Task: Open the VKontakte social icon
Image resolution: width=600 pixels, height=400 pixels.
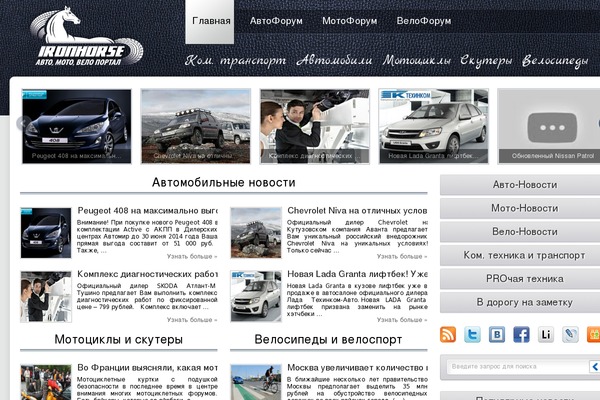Action: [x=497, y=335]
